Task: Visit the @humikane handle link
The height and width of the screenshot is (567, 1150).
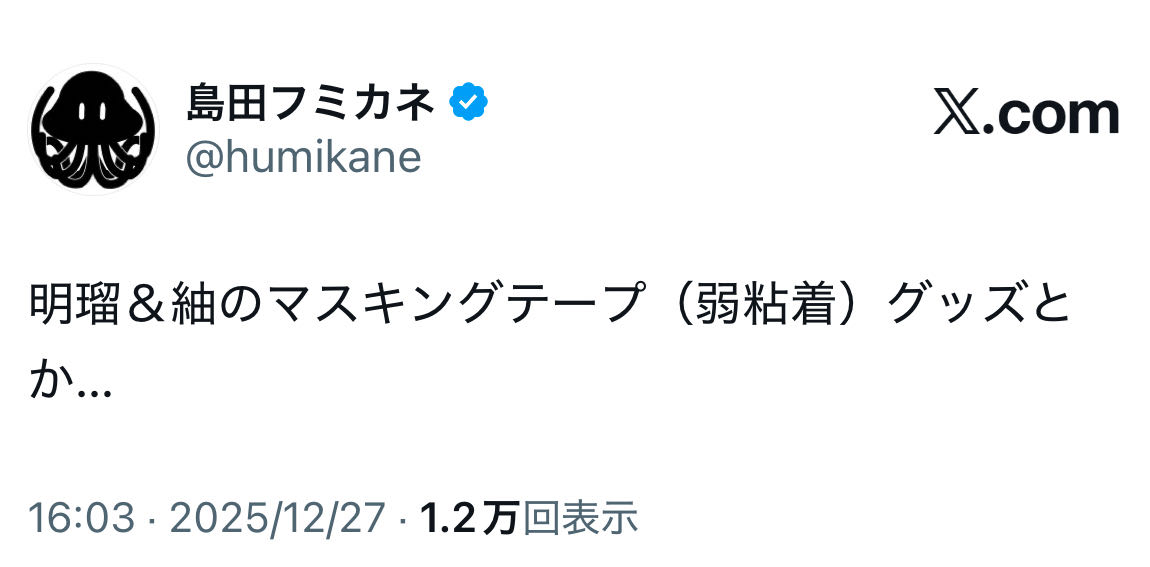Action: click(303, 158)
